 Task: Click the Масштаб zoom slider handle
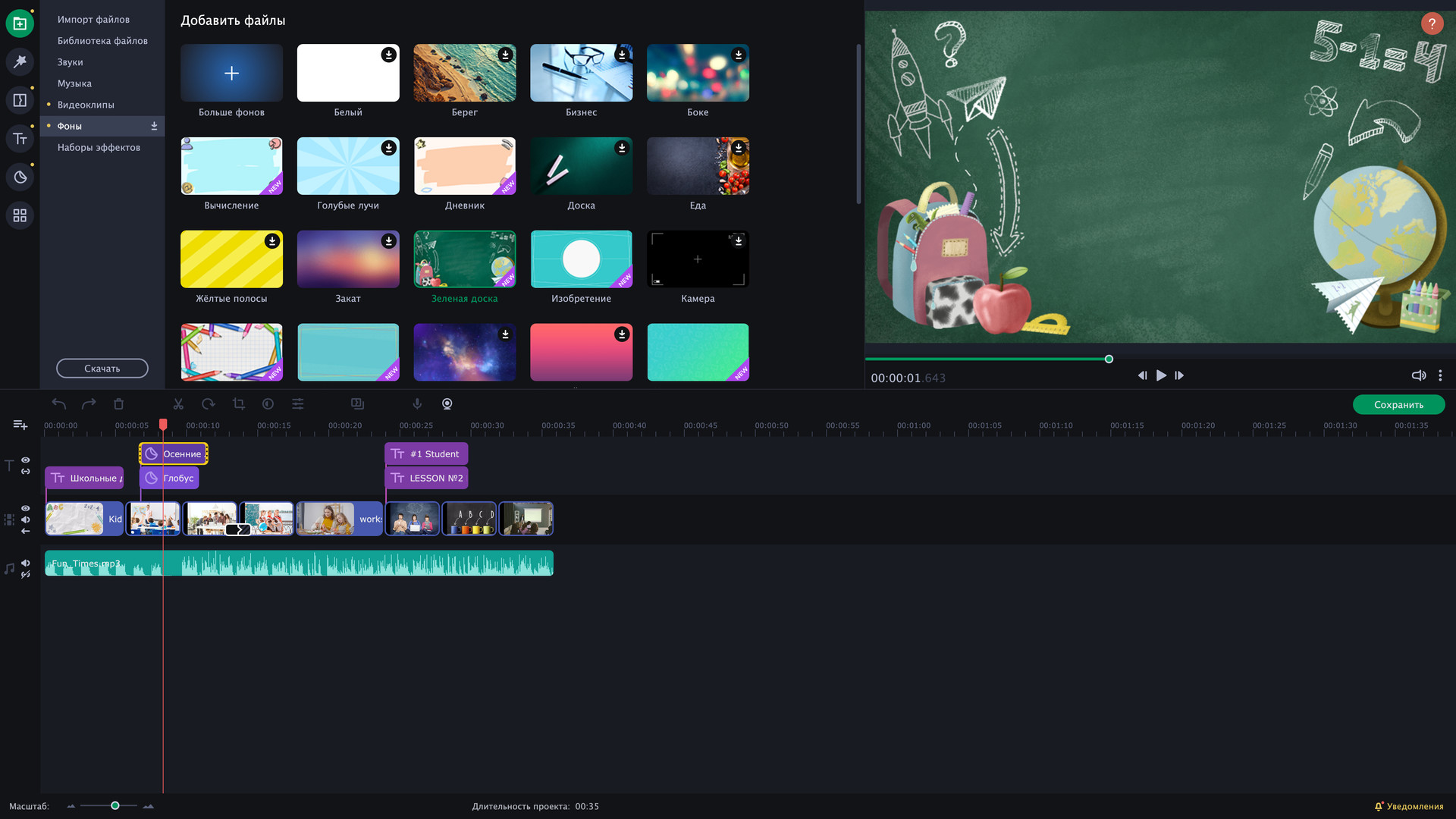tap(115, 805)
